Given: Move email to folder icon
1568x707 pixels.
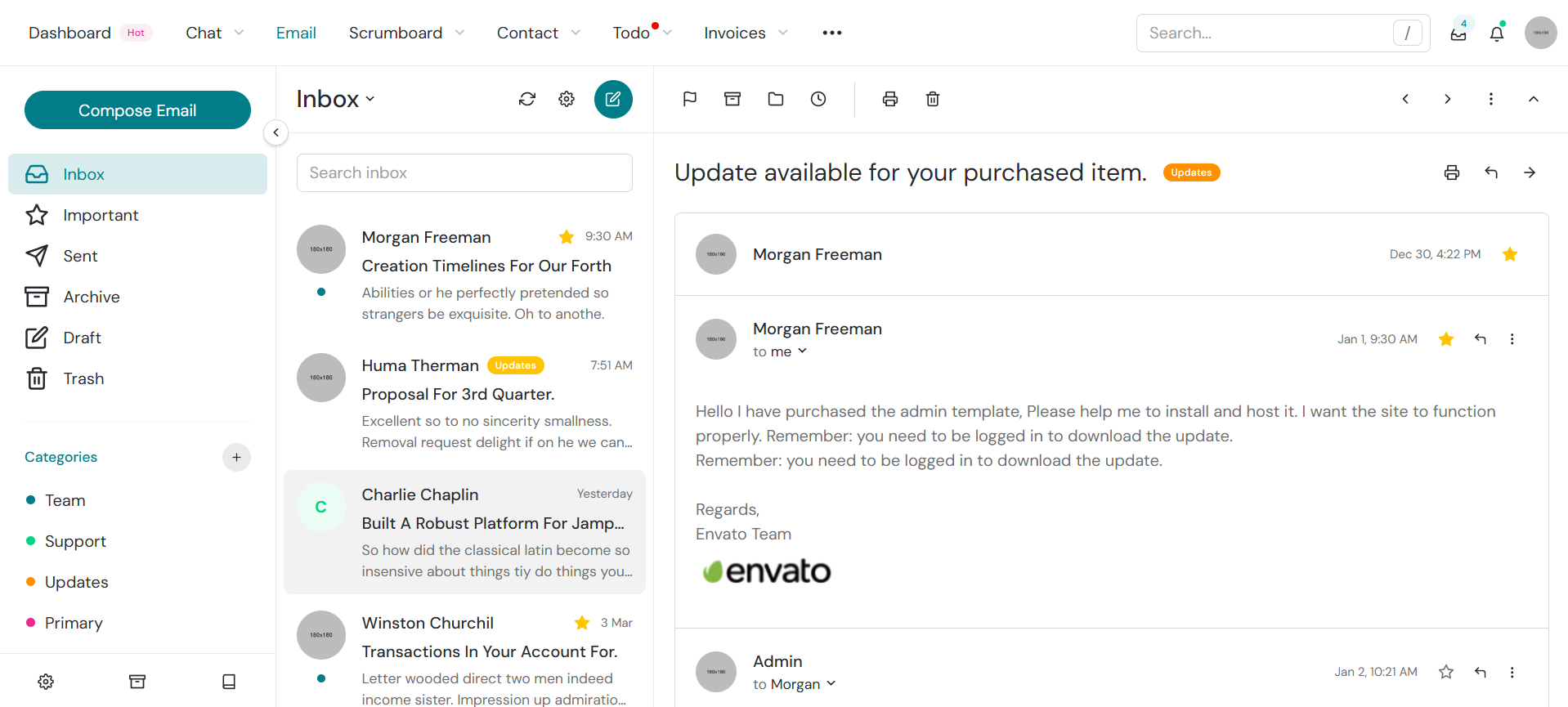Looking at the screenshot, I should tap(776, 99).
